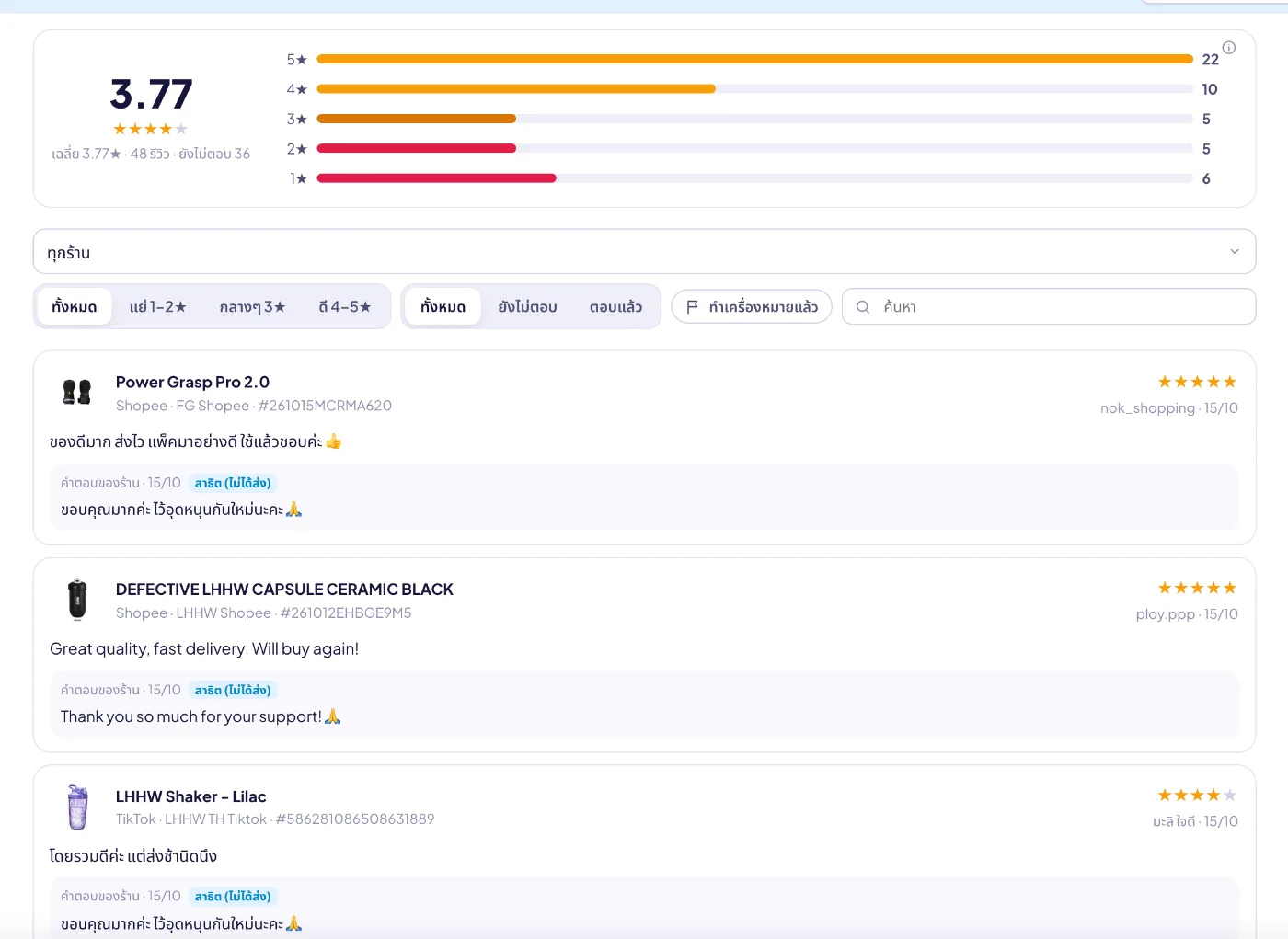Select the ดี 4–5★ rating tab
The image size is (1288, 939).
[345, 307]
